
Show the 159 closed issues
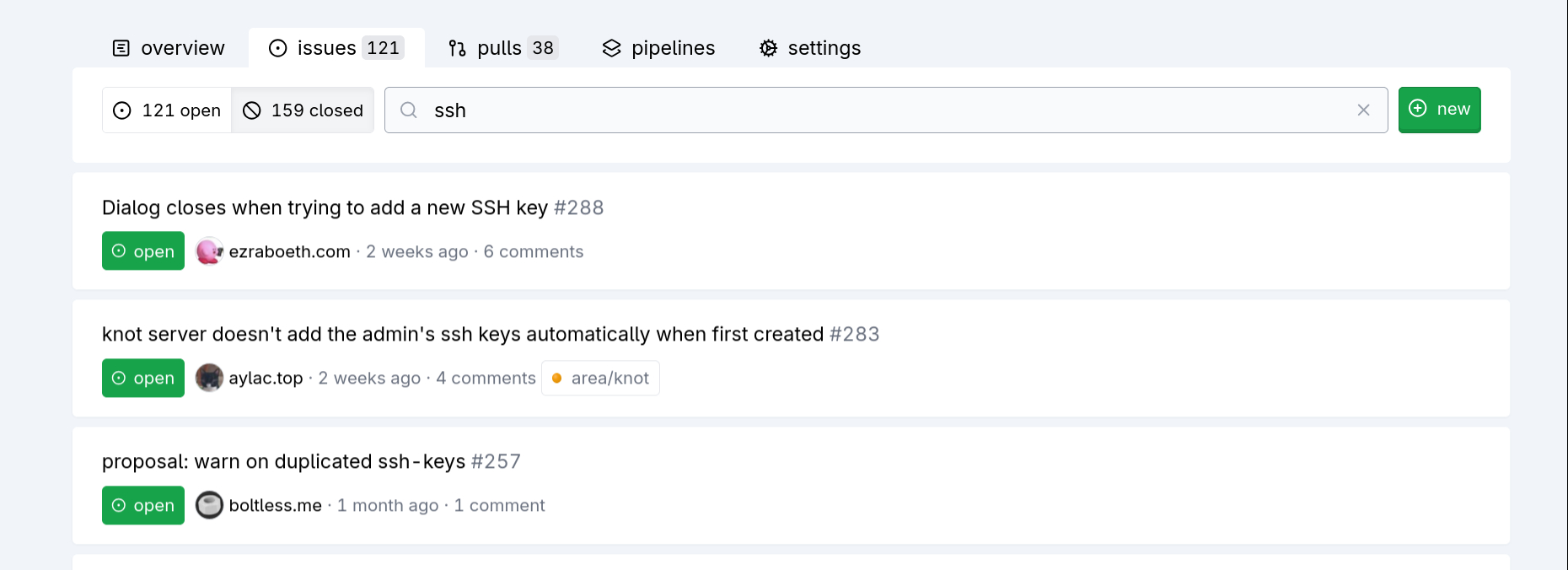(303, 110)
